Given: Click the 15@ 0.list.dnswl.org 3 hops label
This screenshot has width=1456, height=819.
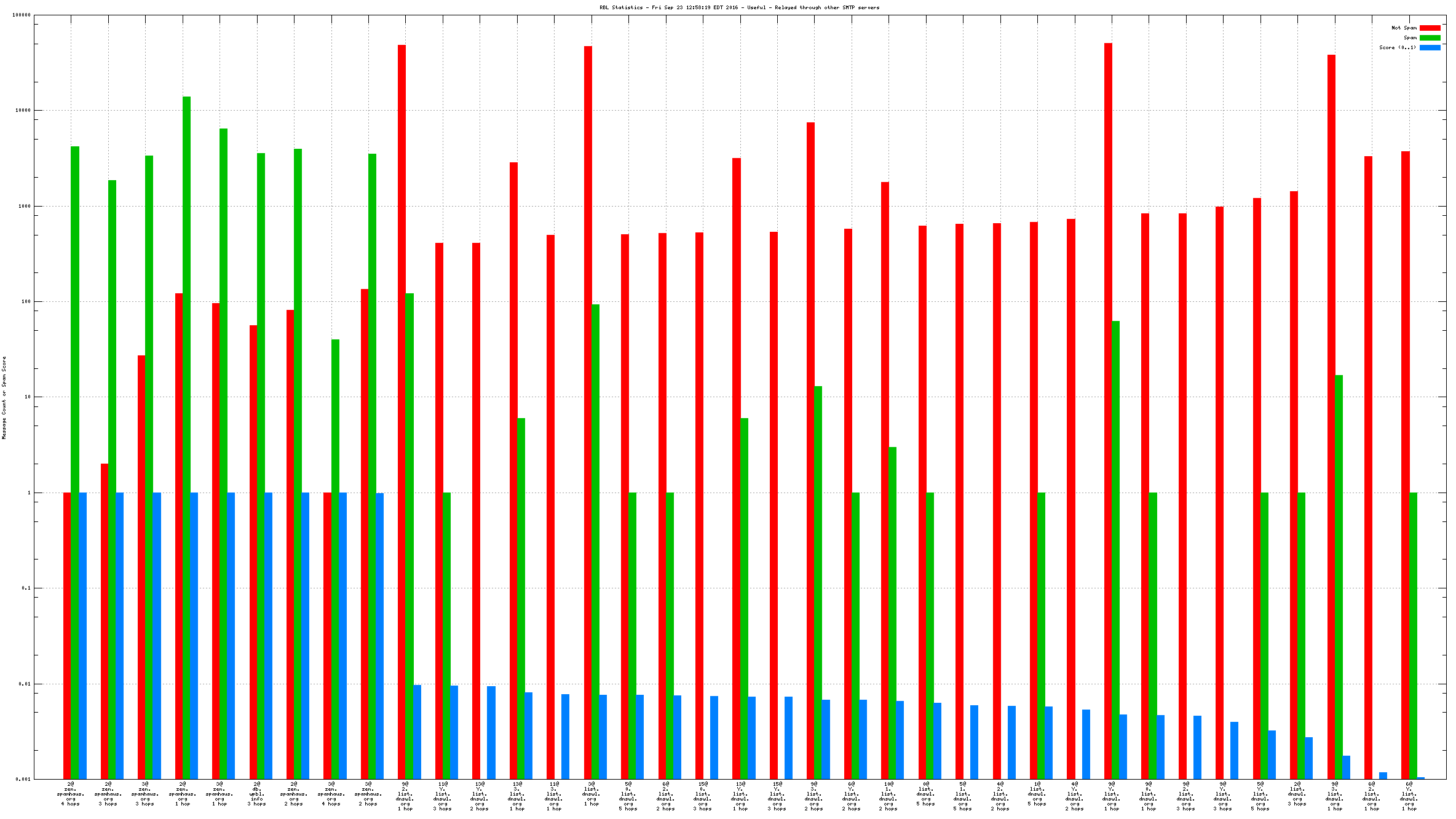Looking at the screenshot, I should [703, 796].
